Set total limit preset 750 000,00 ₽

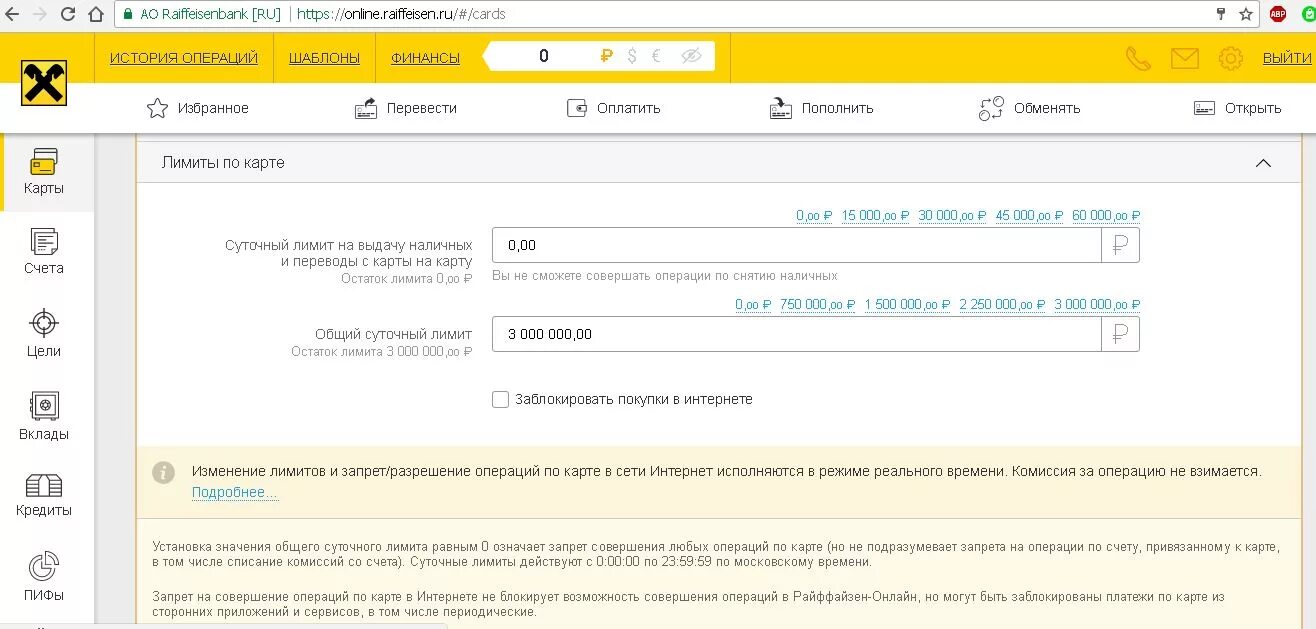818,304
